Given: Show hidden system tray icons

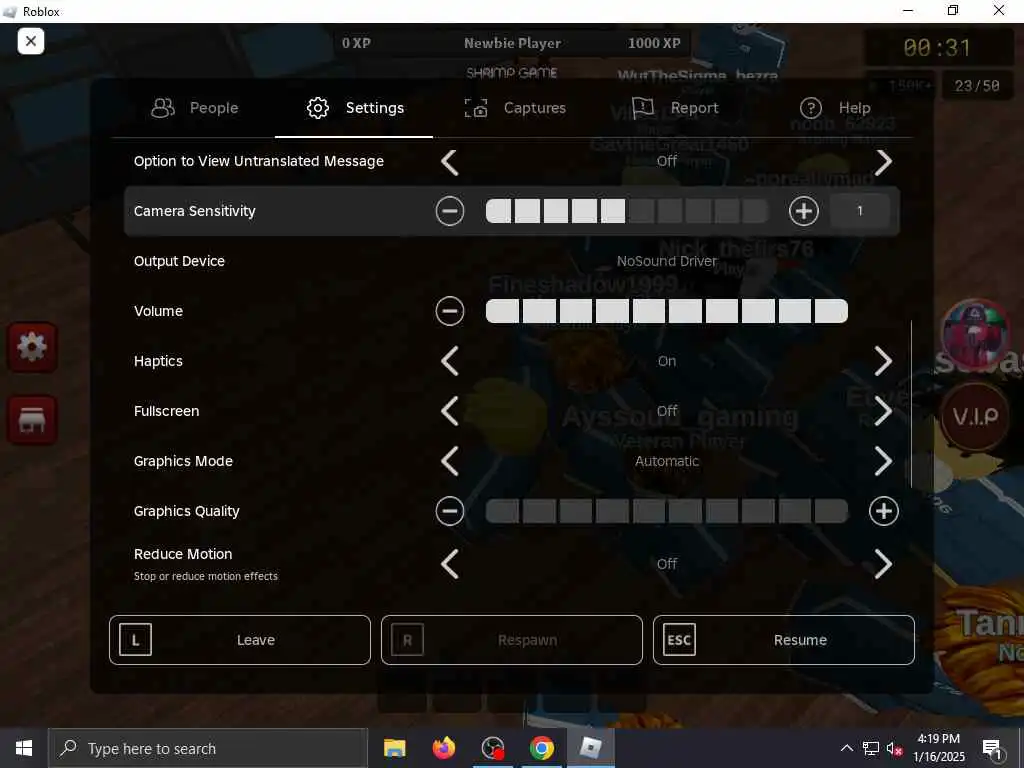Looking at the screenshot, I should (846, 748).
